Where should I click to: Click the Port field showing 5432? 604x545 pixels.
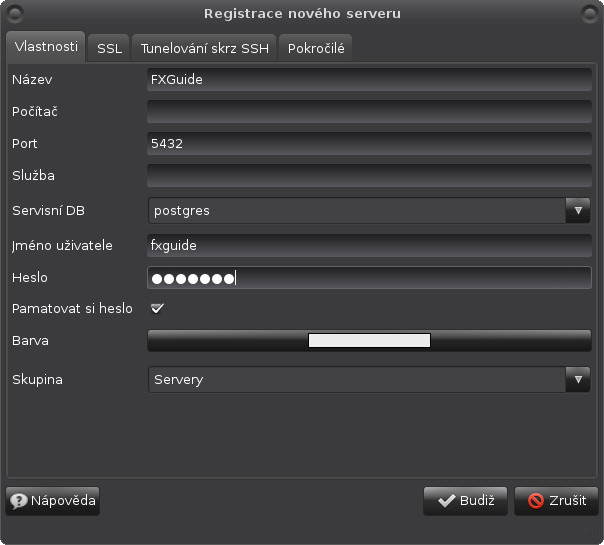[x=369, y=144]
